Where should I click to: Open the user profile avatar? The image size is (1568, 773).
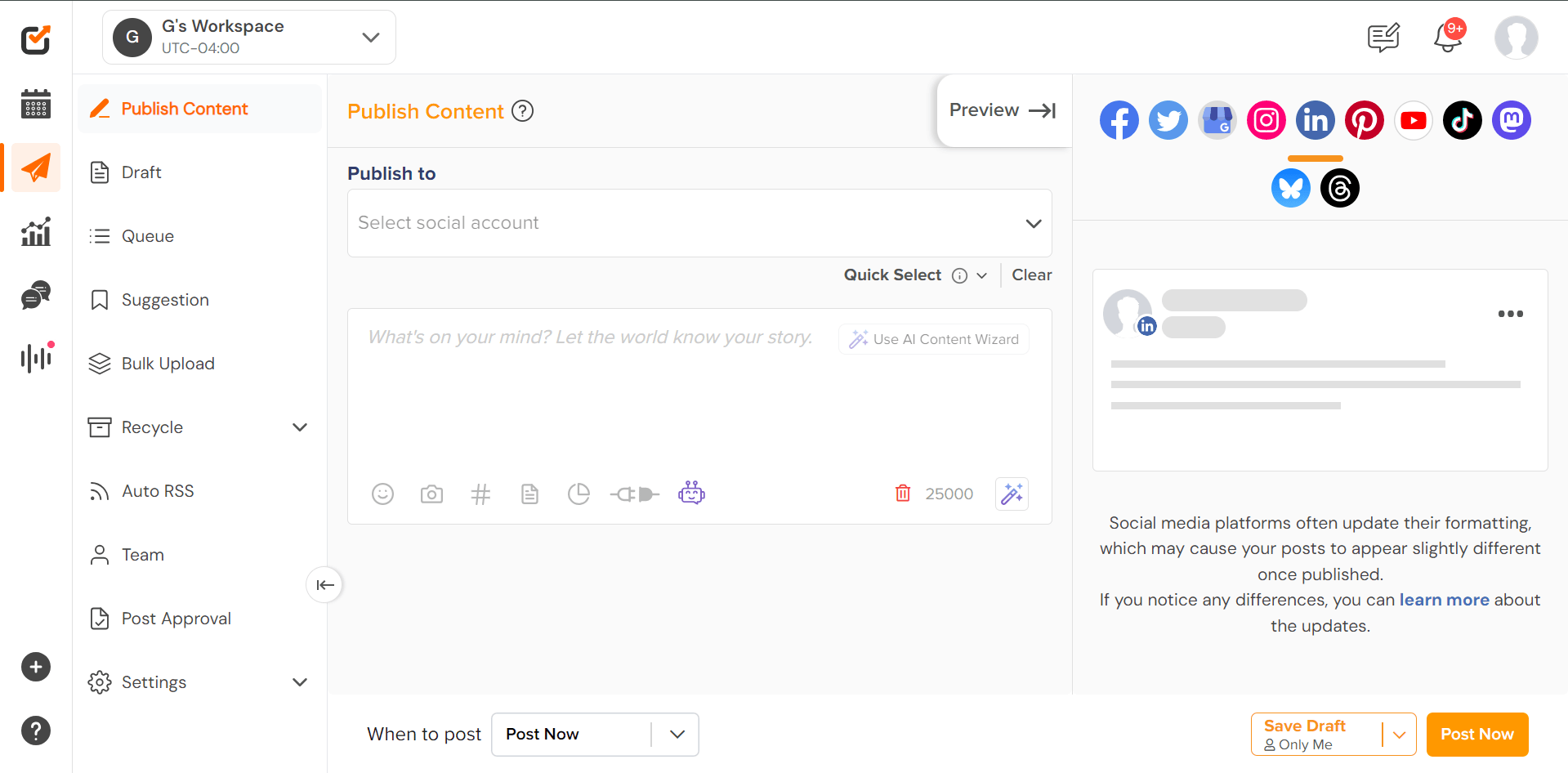click(1516, 38)
